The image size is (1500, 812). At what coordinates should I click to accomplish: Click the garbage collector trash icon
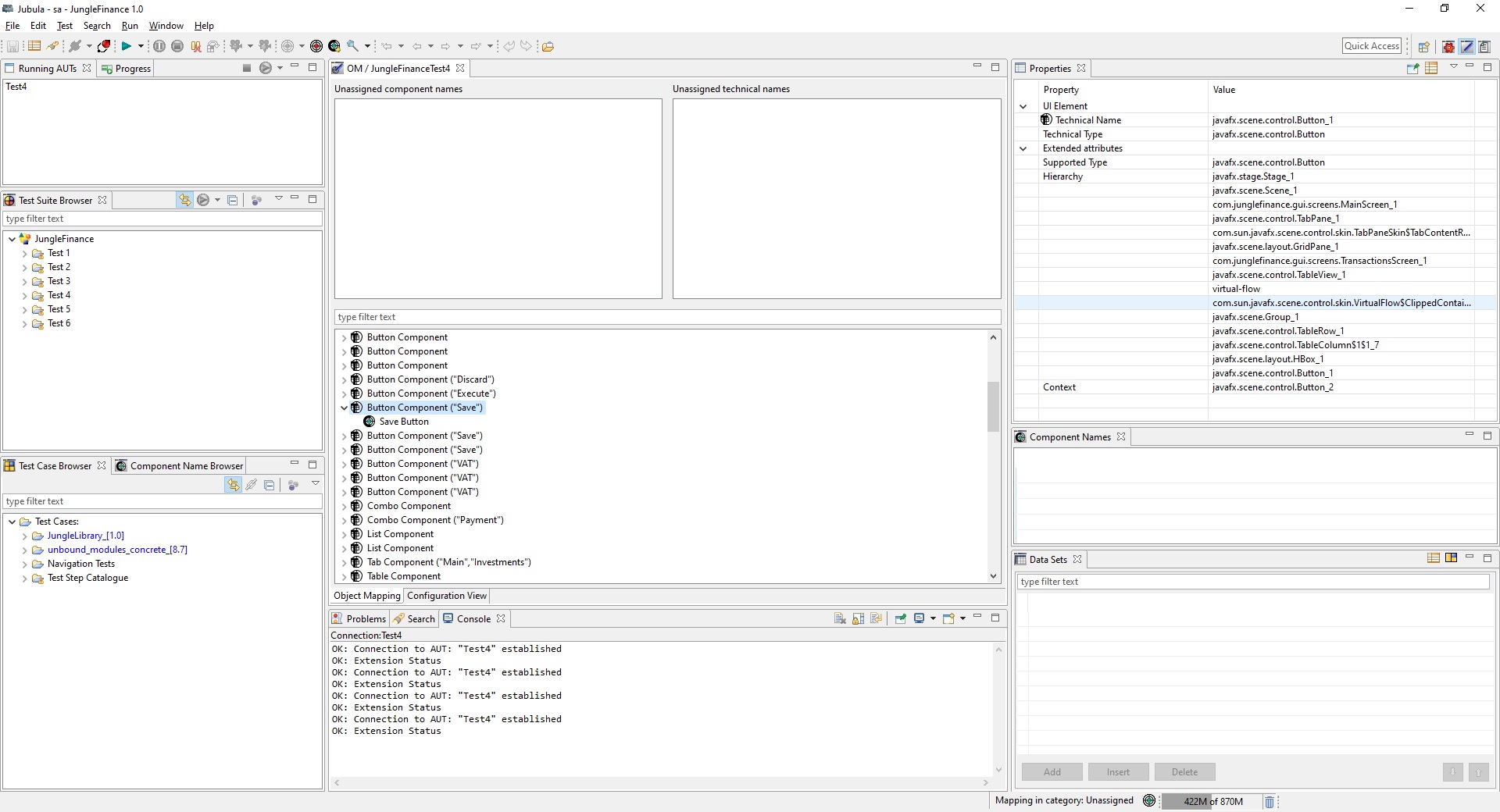tap(1270, 801)
